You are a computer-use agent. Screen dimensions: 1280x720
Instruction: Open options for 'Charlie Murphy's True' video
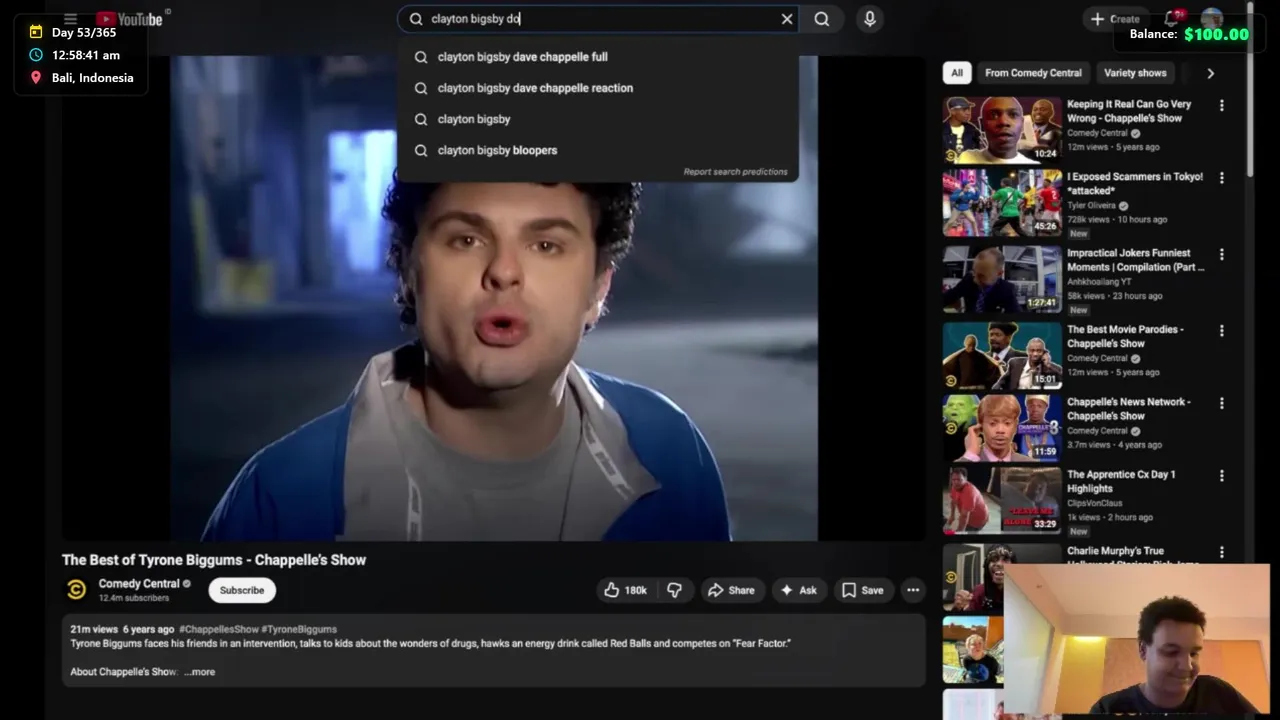[x=1221, y=552]
